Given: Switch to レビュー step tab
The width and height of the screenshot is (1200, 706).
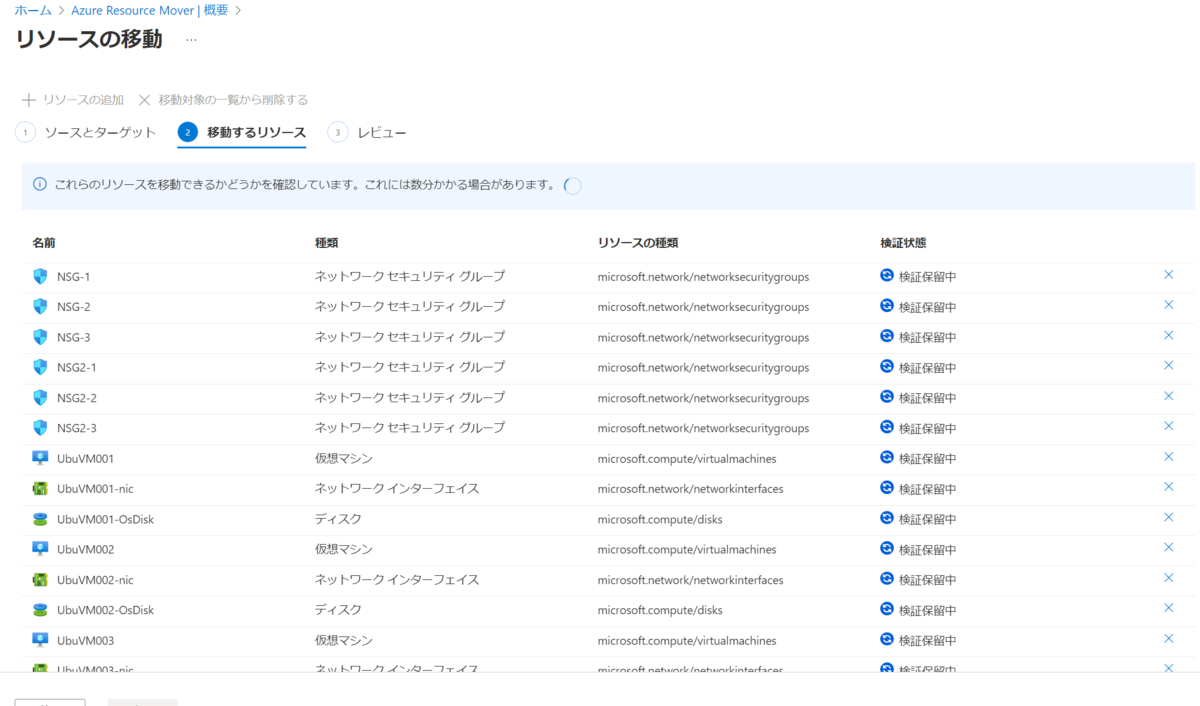Looking at the screenshot, I should pyautogui.click(x=367, y=132).
